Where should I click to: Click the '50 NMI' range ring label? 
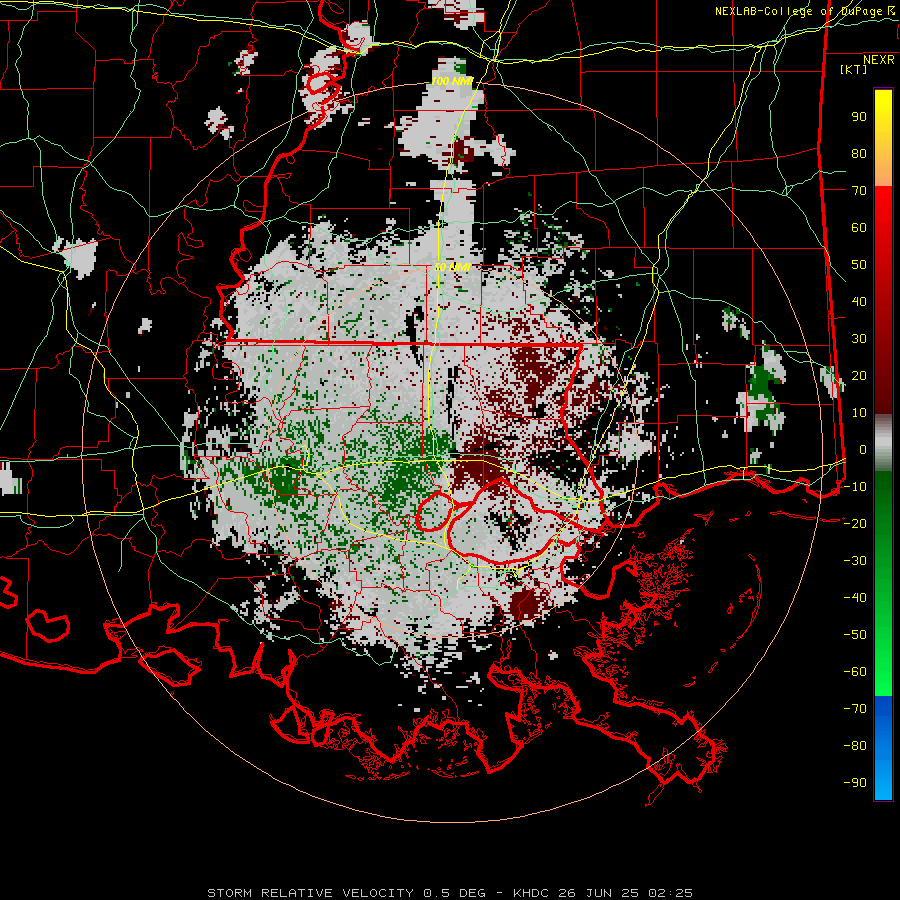[452, 267]
